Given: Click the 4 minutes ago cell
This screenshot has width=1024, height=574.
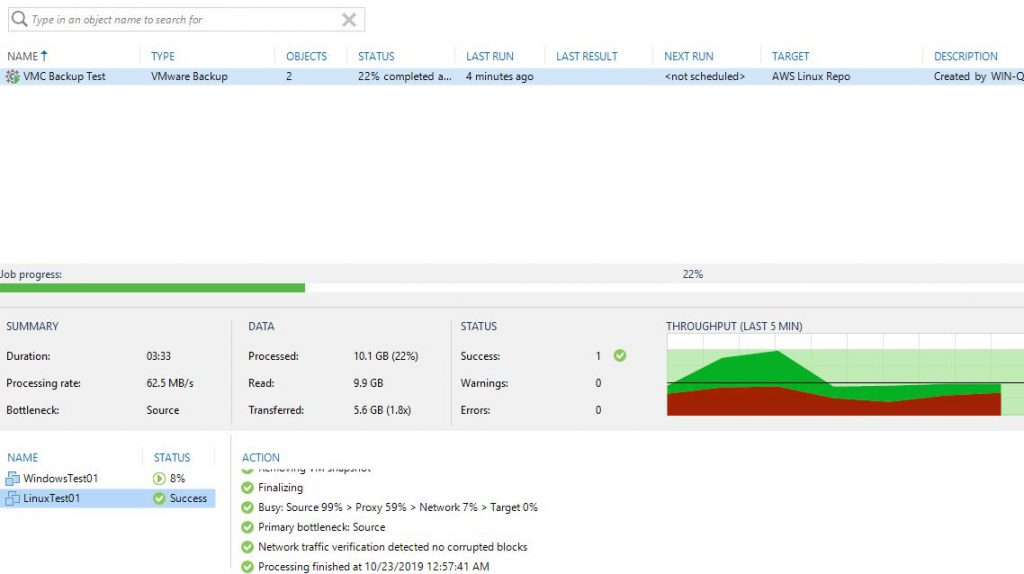Looking at the screenshot, I should coord(500,76).
